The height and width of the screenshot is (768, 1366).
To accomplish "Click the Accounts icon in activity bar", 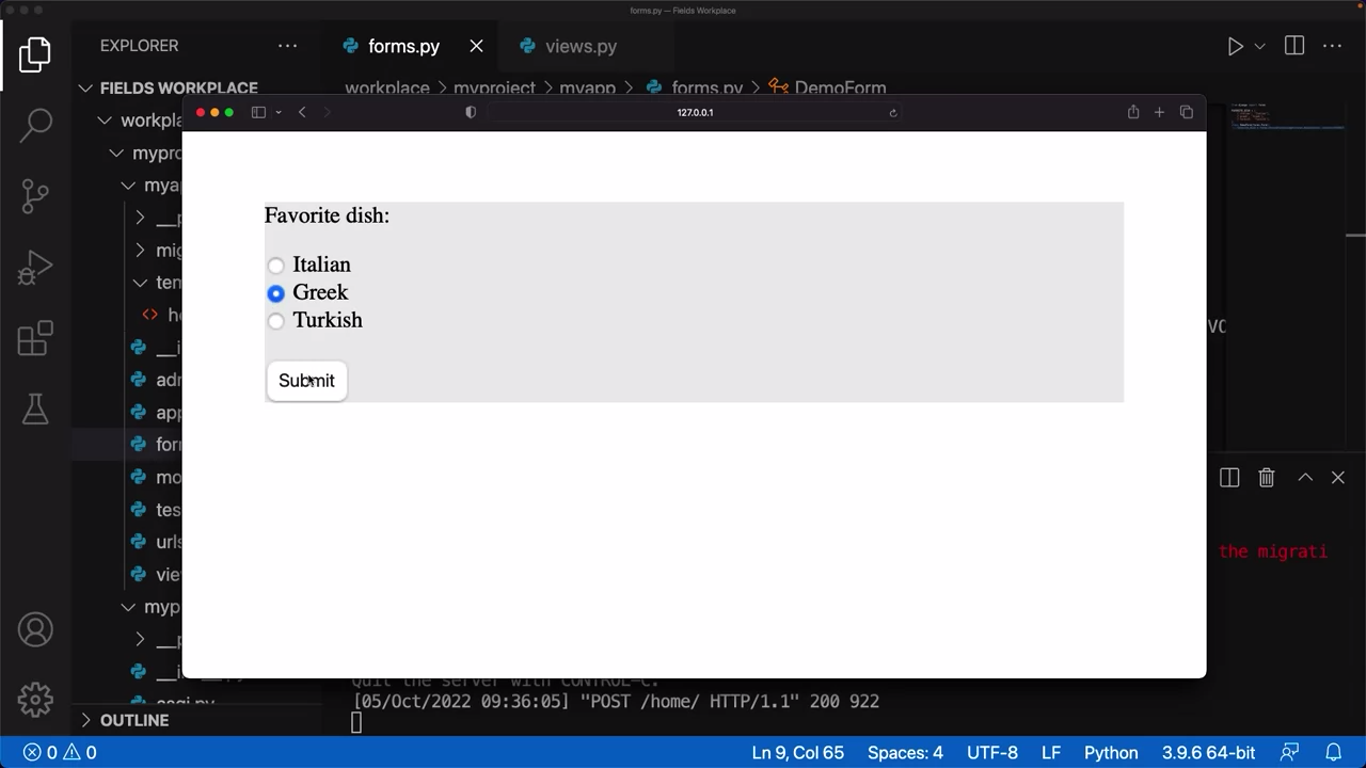I will click(35, 630).
